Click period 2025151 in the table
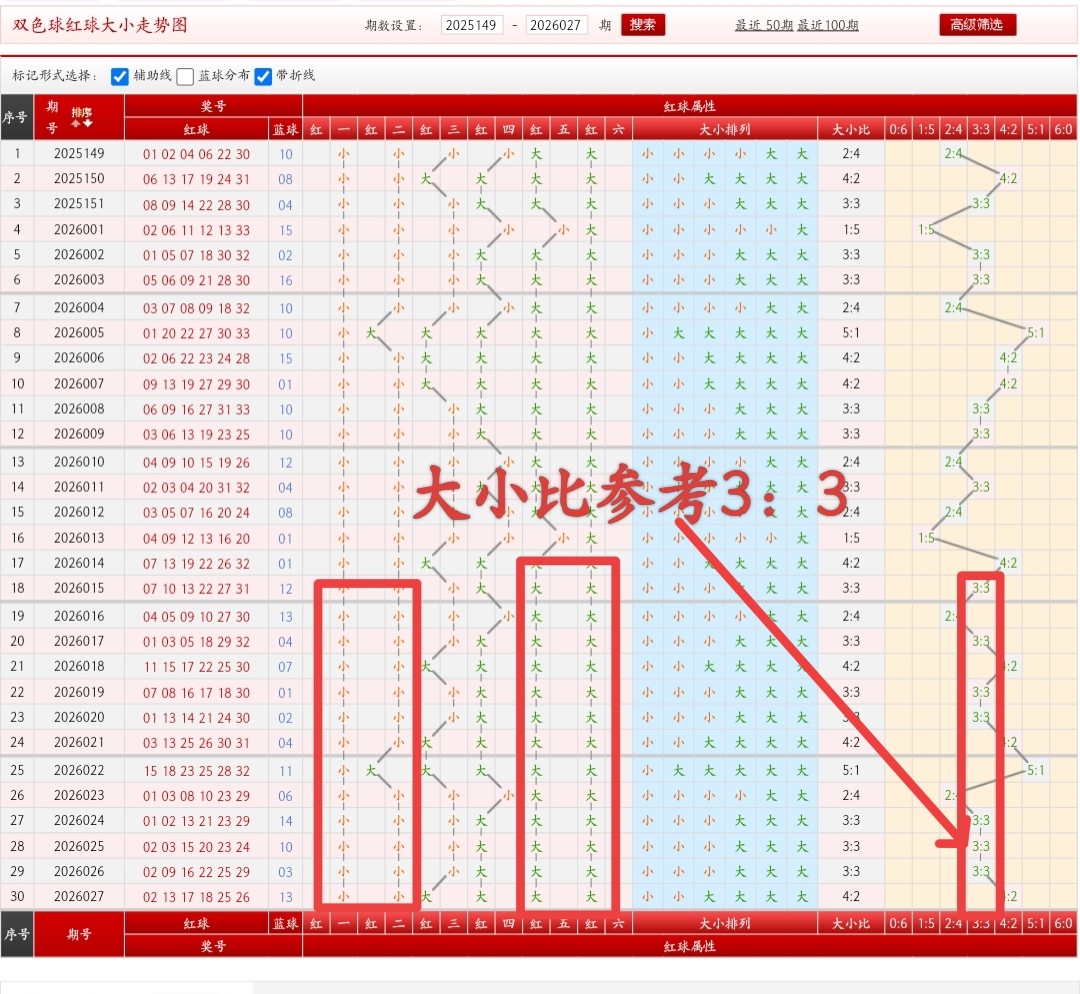1080x994 pixels. tap(79, 204)
